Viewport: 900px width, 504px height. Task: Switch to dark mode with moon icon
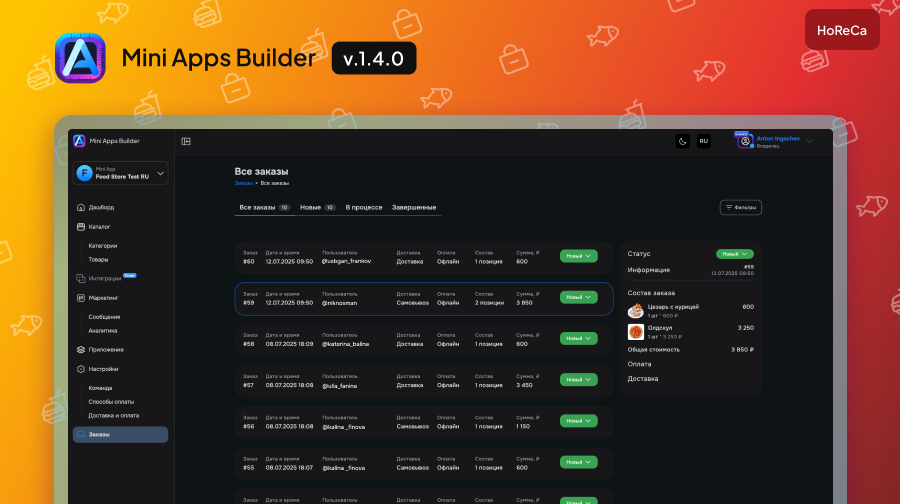point(682,141)
